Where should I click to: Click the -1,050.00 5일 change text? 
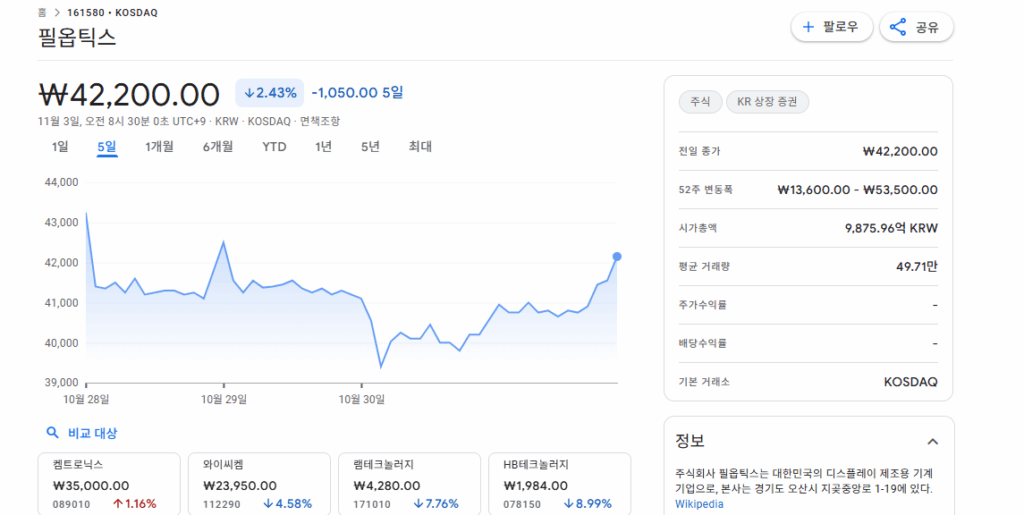tap(357, 93)
